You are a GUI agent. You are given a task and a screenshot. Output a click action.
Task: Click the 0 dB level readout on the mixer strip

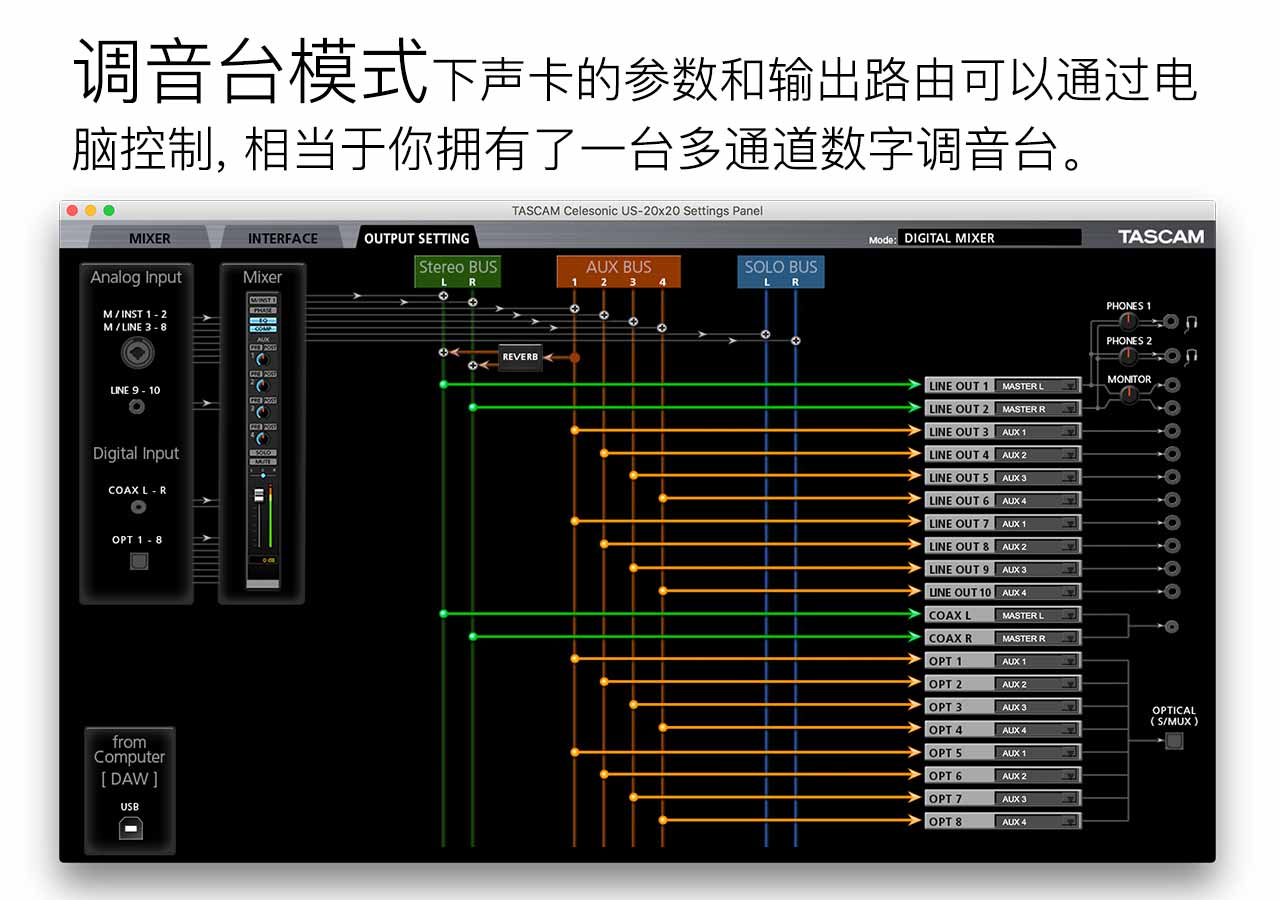[x=262, y=560]
